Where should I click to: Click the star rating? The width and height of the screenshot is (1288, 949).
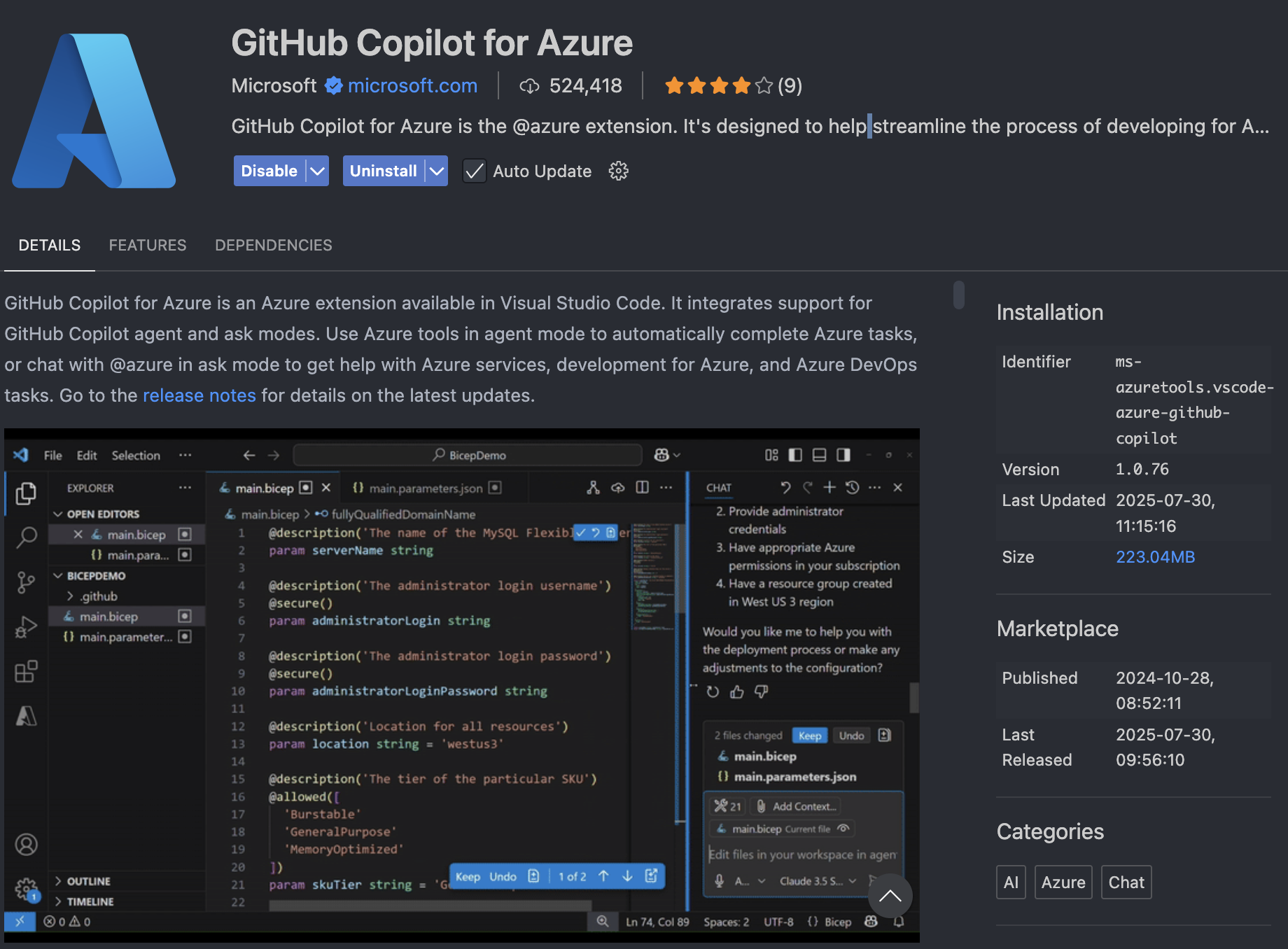click(x=718, y=86)
